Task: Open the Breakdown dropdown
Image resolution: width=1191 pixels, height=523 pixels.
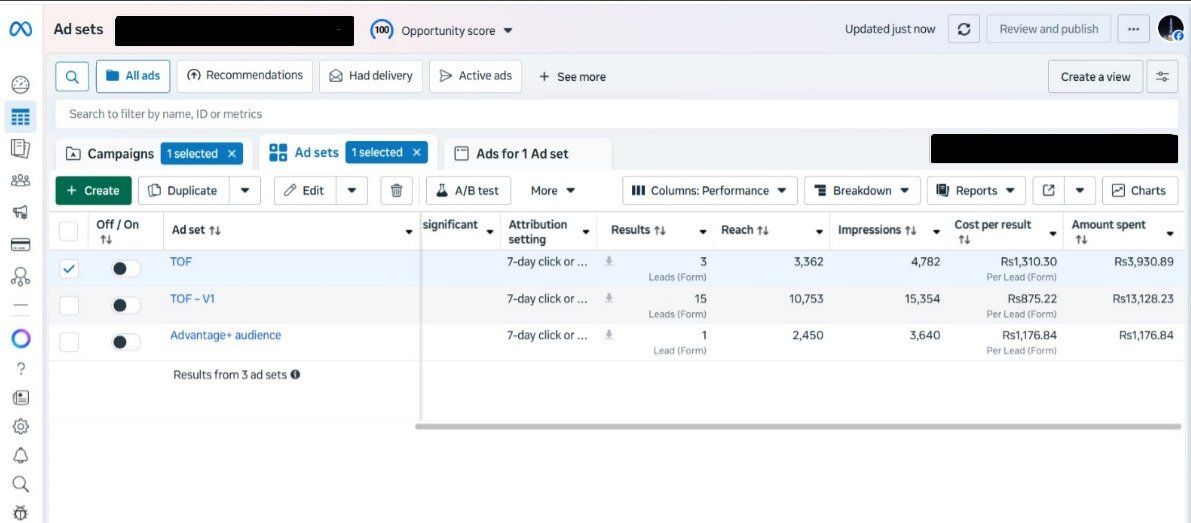Action: (862, 190)
